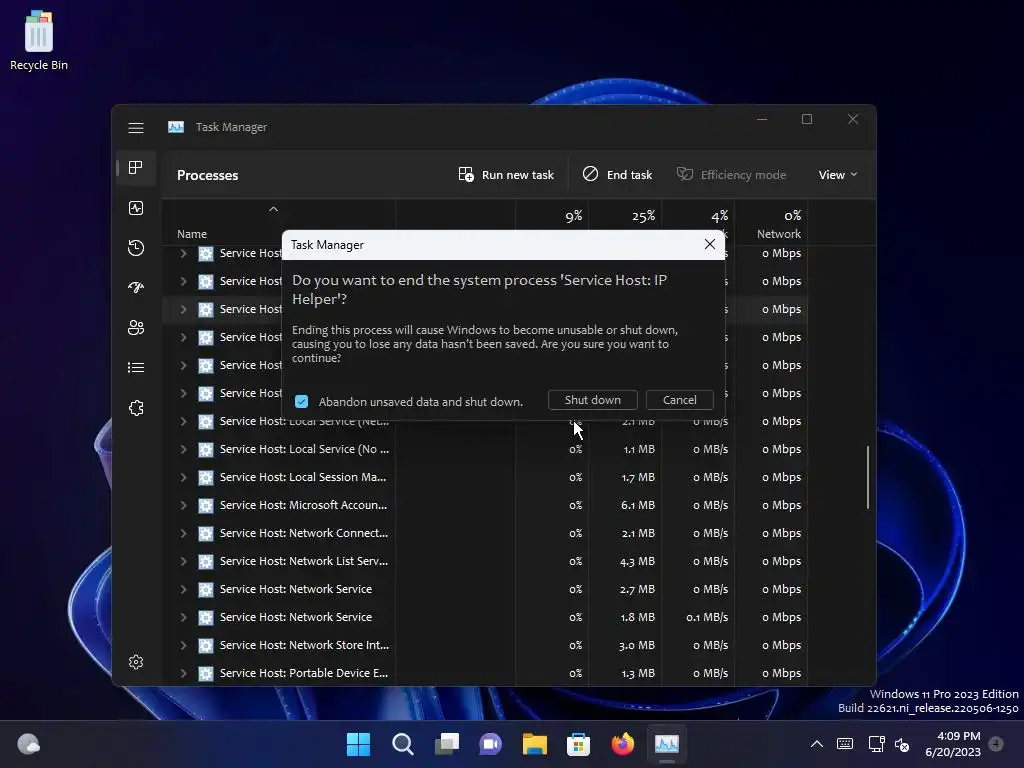Expand Service Host: Network Connect... row
Image resolution: width=1024 pixels, height=768 pixels.
(x=184, y=534)
